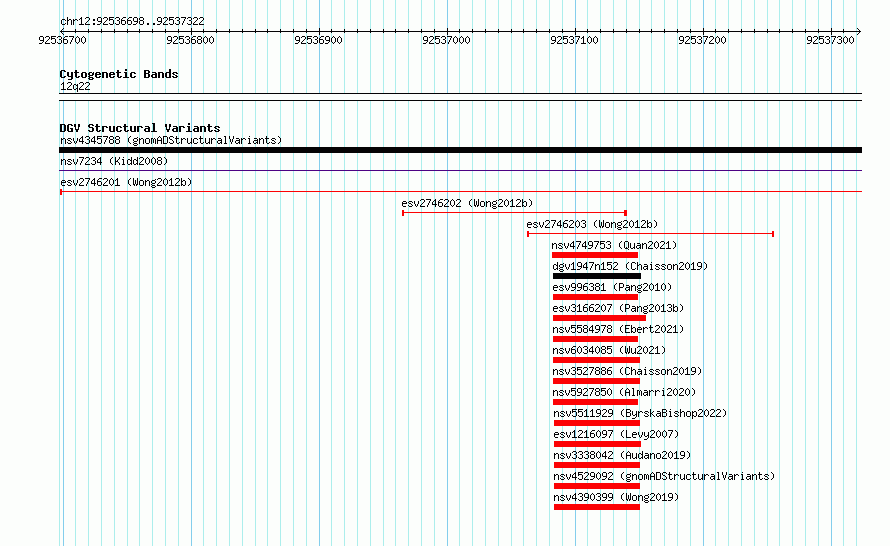Open the nsv5511929 (ByrskaBishop2022) label

pos(640,413)
